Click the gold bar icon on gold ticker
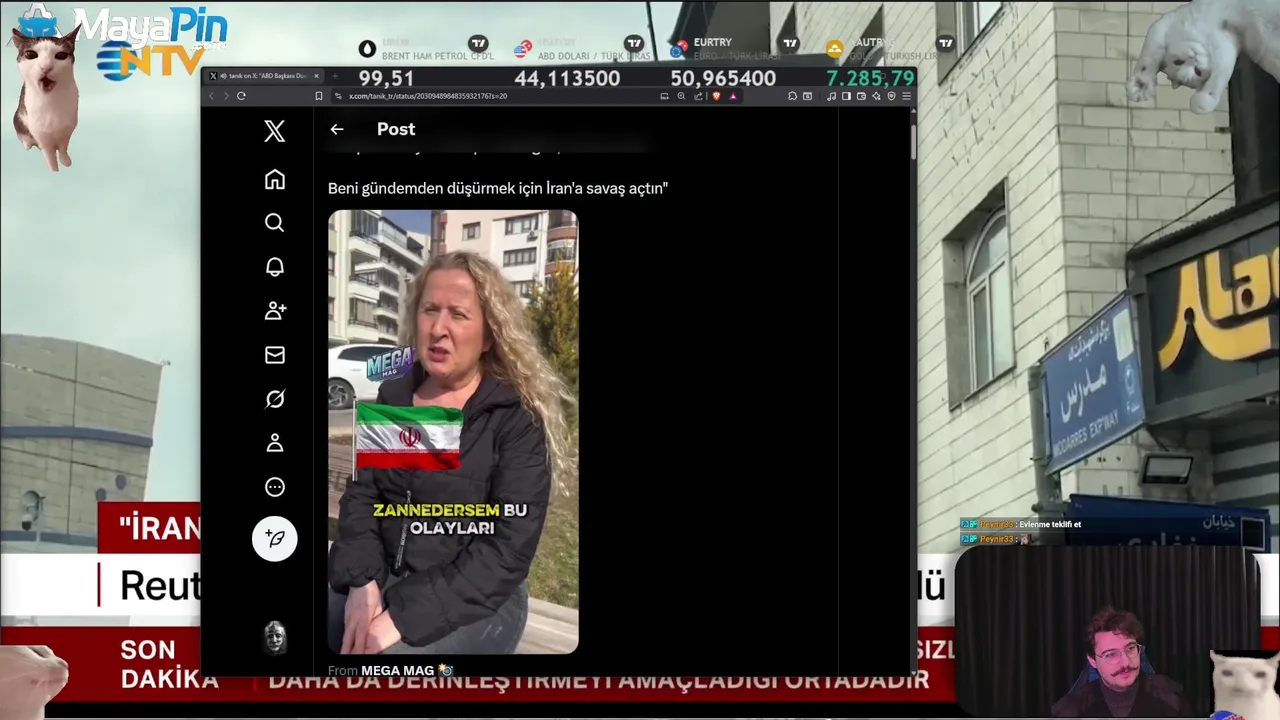Screen dimensions: 1280x720 click(834, 48)
